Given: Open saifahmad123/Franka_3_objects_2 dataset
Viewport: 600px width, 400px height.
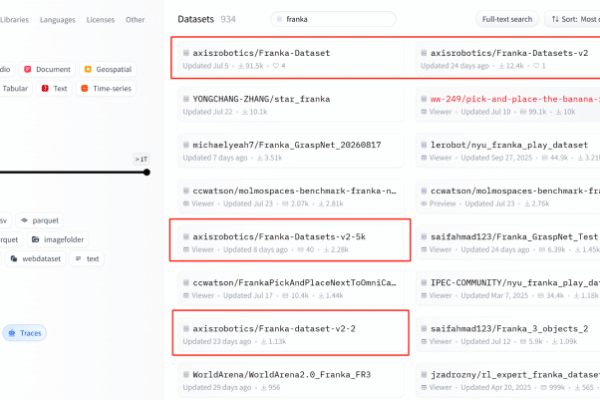Looking at the screenshot, I should tap(508, 334).
